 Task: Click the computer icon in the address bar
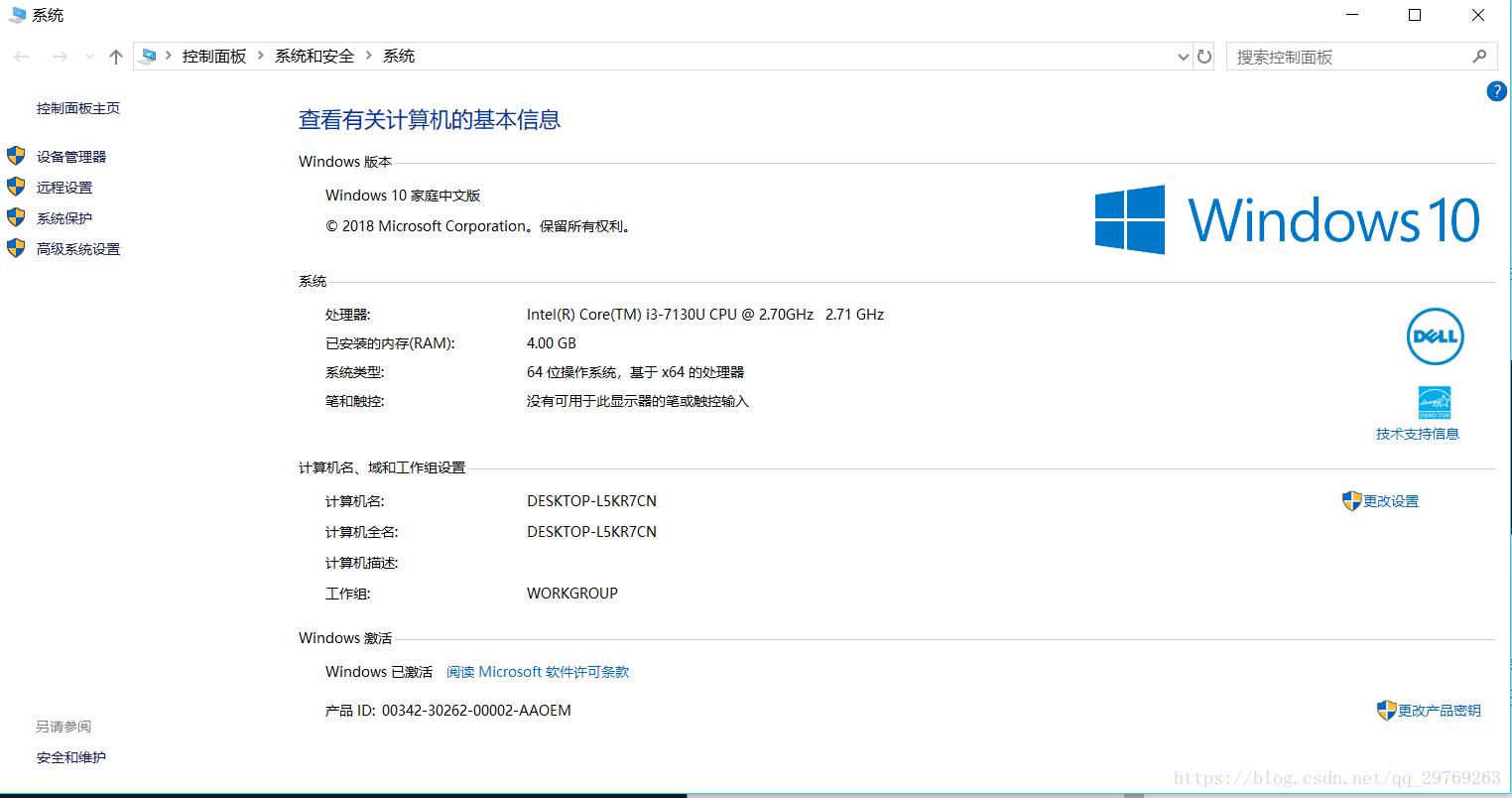pyautogui.click(x=149, y=57)
